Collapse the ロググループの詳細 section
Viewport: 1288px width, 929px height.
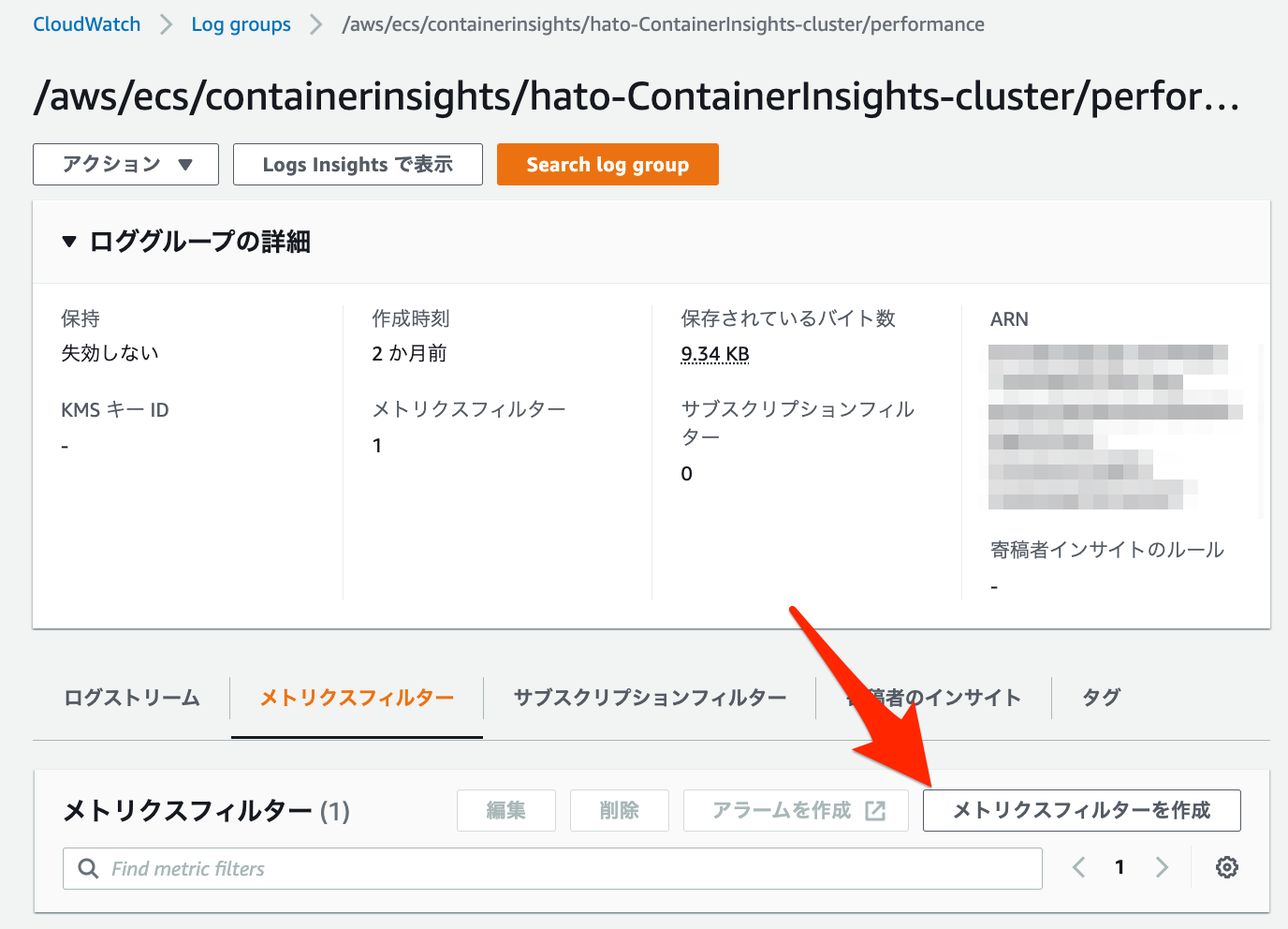click(69, 241)
